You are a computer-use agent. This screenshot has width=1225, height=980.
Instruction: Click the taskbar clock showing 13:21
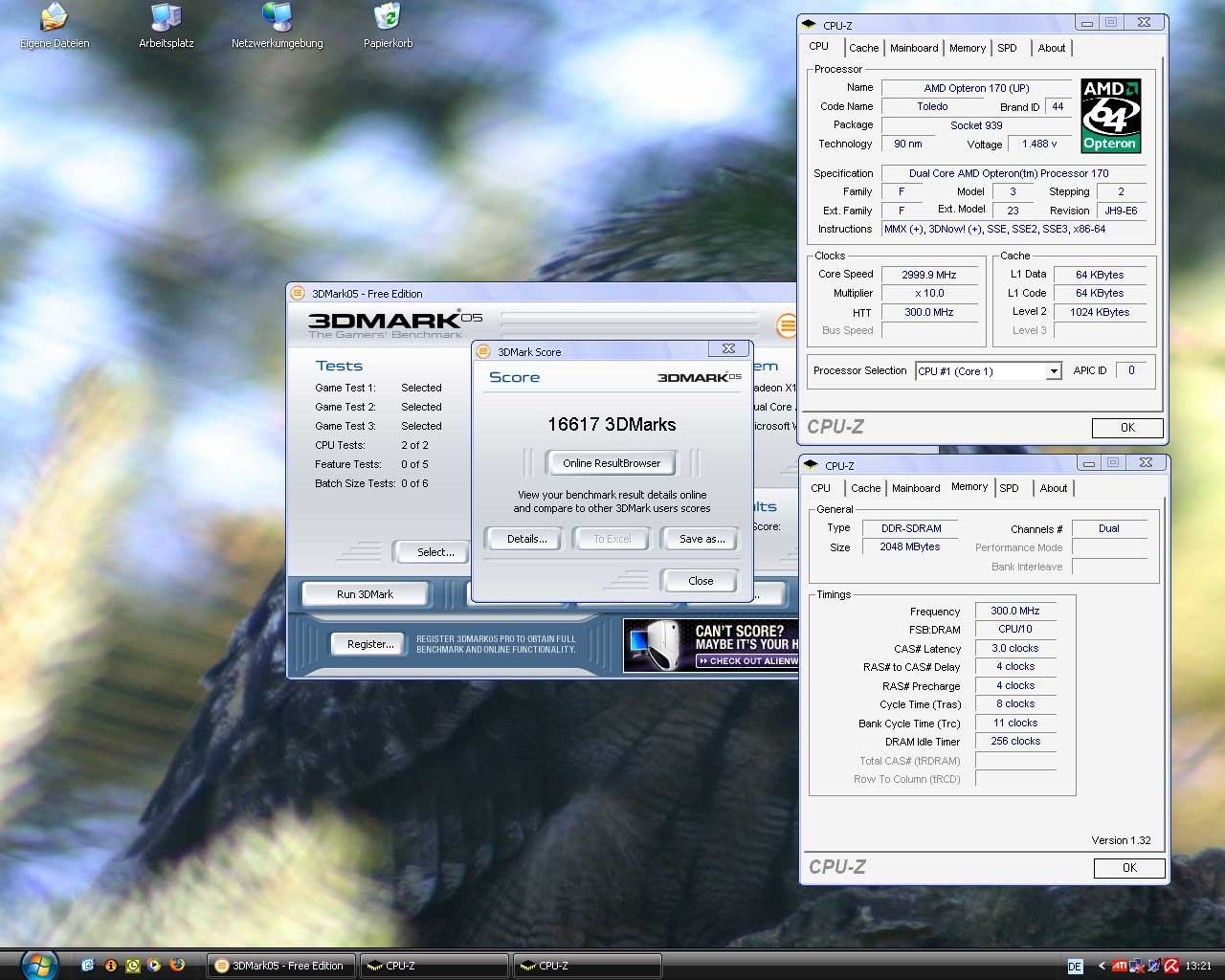1198,967
